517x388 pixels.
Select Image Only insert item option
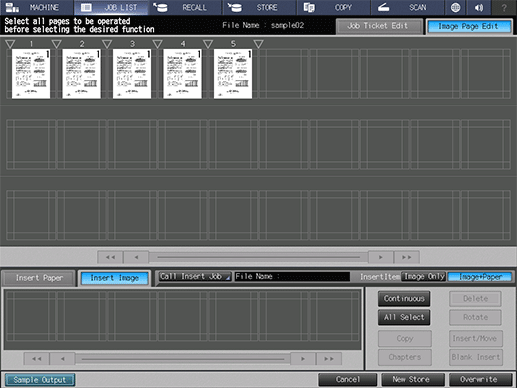point(424,277)
